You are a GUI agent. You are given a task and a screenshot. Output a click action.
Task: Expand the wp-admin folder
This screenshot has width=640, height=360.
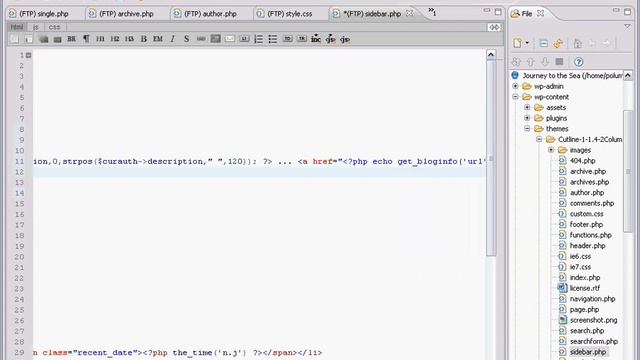coord(515,86)
